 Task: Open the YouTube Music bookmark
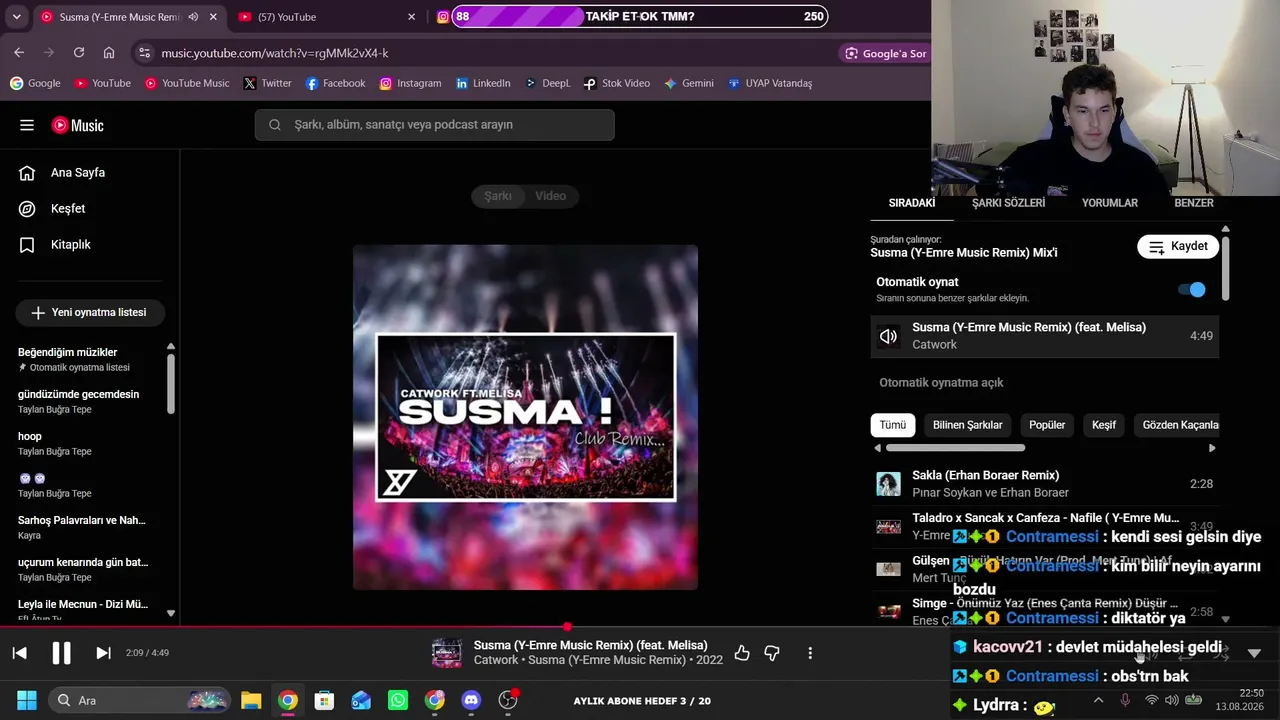pos(187,83)
